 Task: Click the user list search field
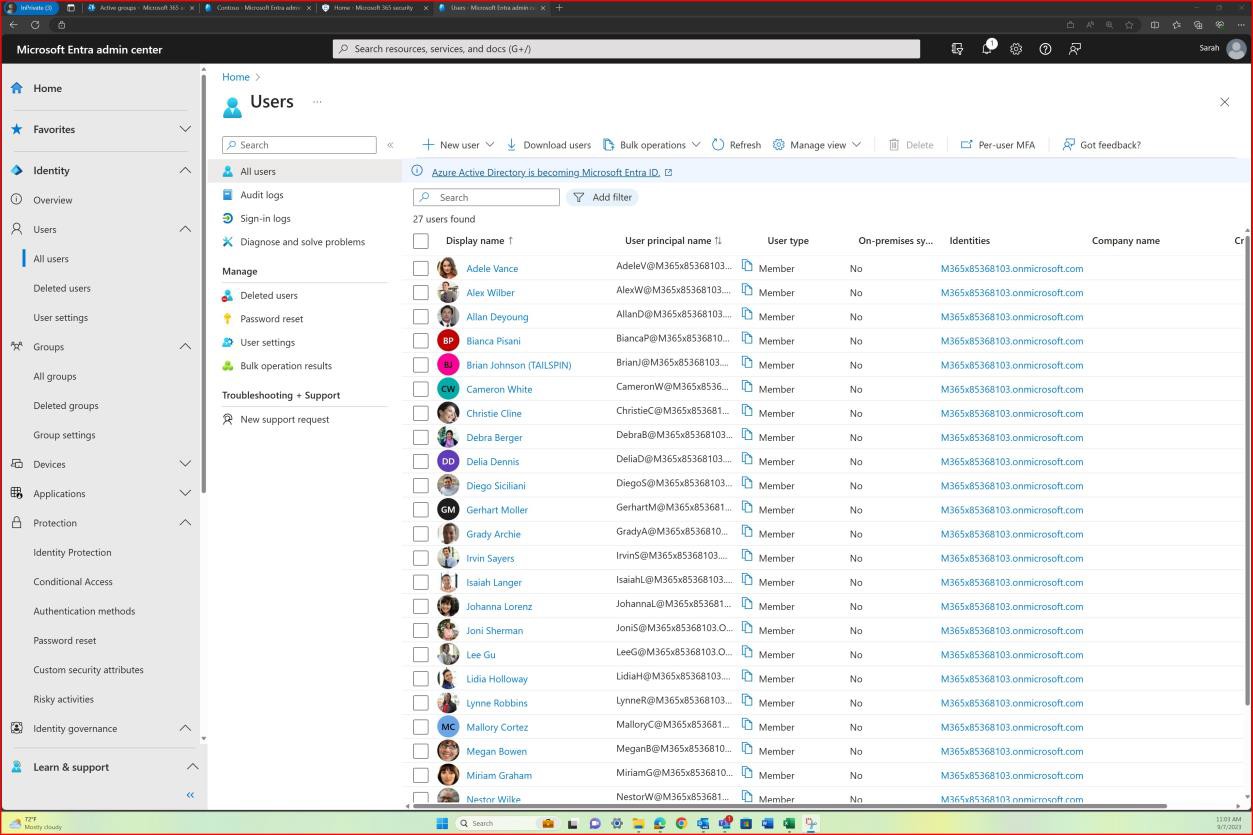tap(490, 197)
